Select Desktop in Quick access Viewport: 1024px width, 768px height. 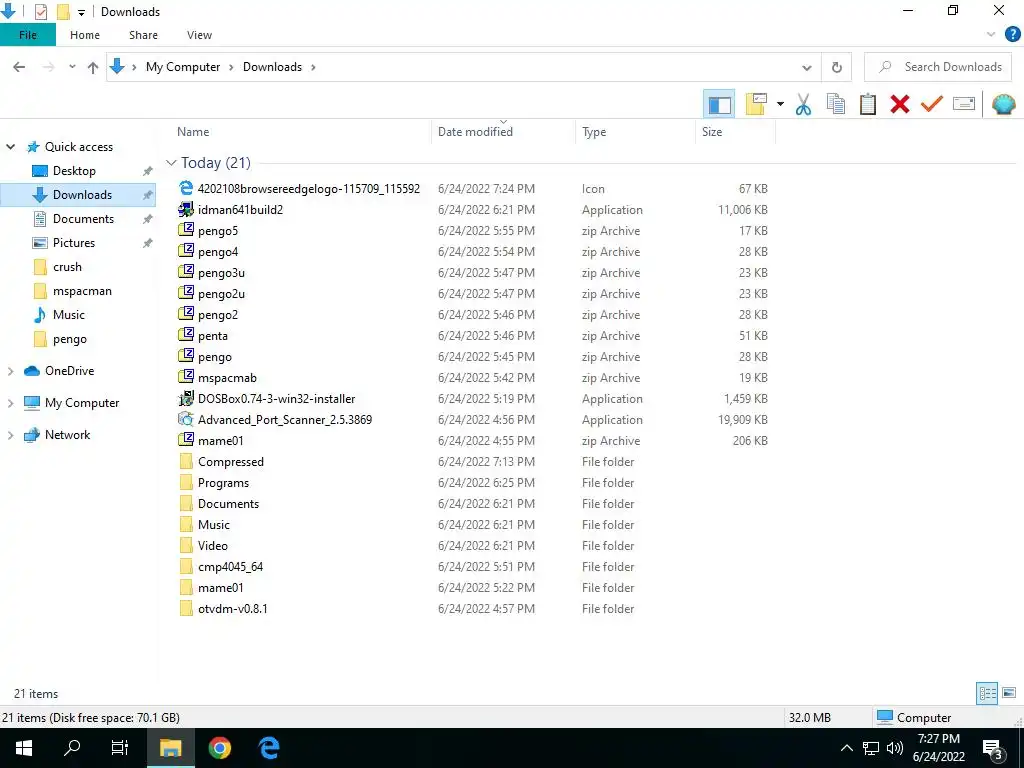pos(74,171)
